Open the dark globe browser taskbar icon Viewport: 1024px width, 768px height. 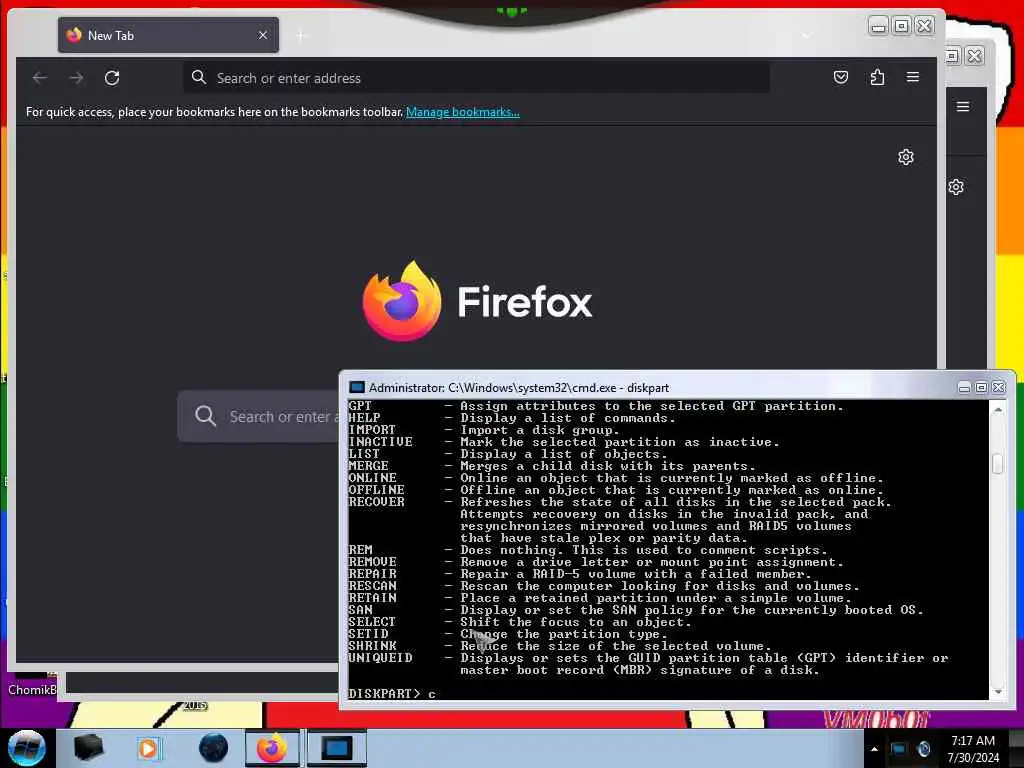point(213,748)
